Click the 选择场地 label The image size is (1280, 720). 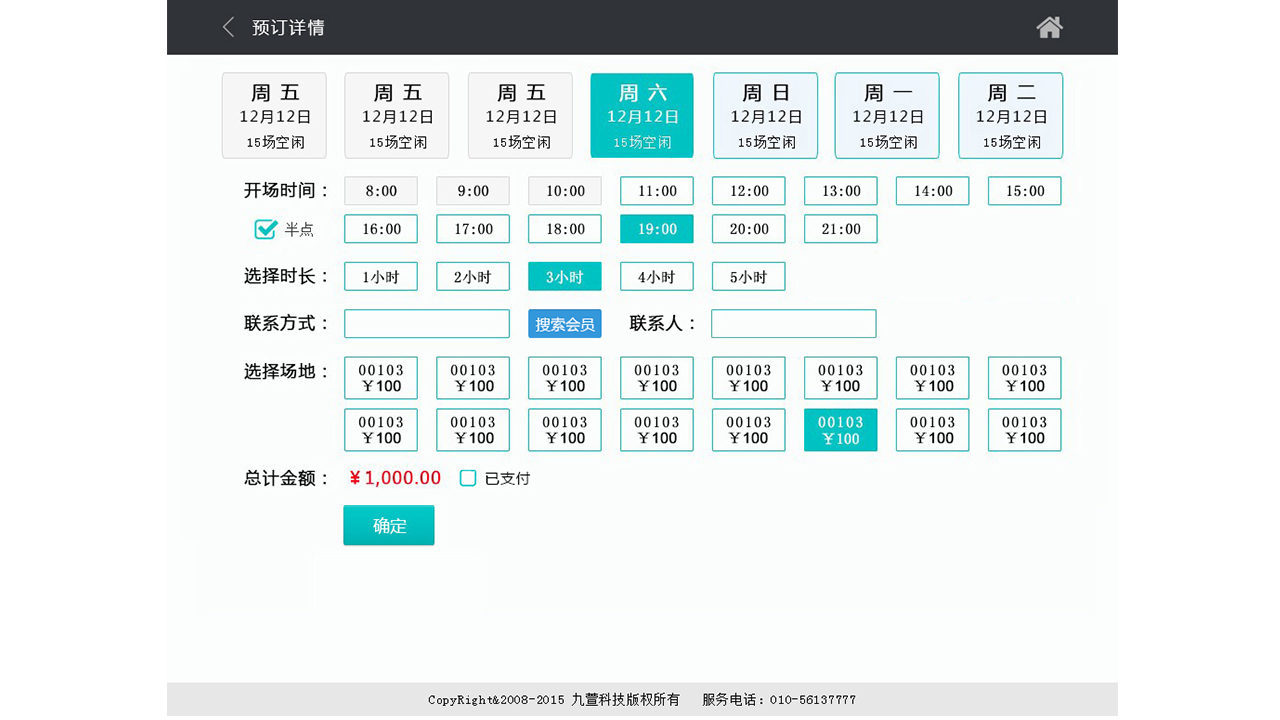[x=286, y=371]
